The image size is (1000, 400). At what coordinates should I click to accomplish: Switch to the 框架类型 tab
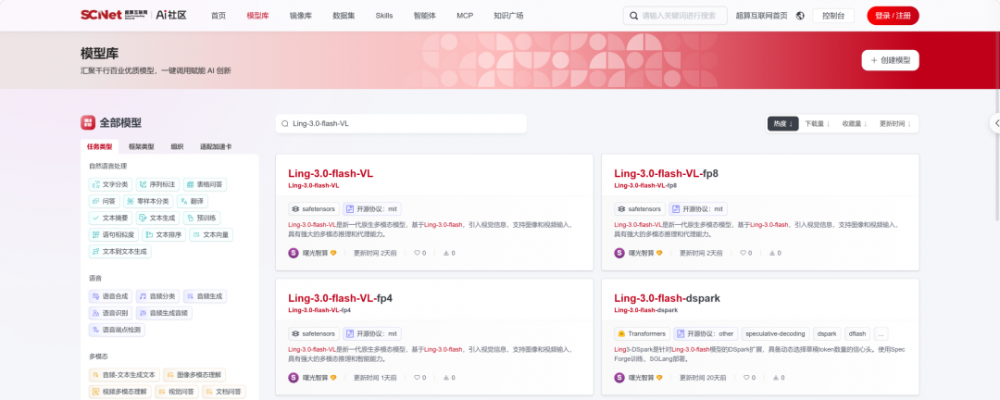click(141, 147)
